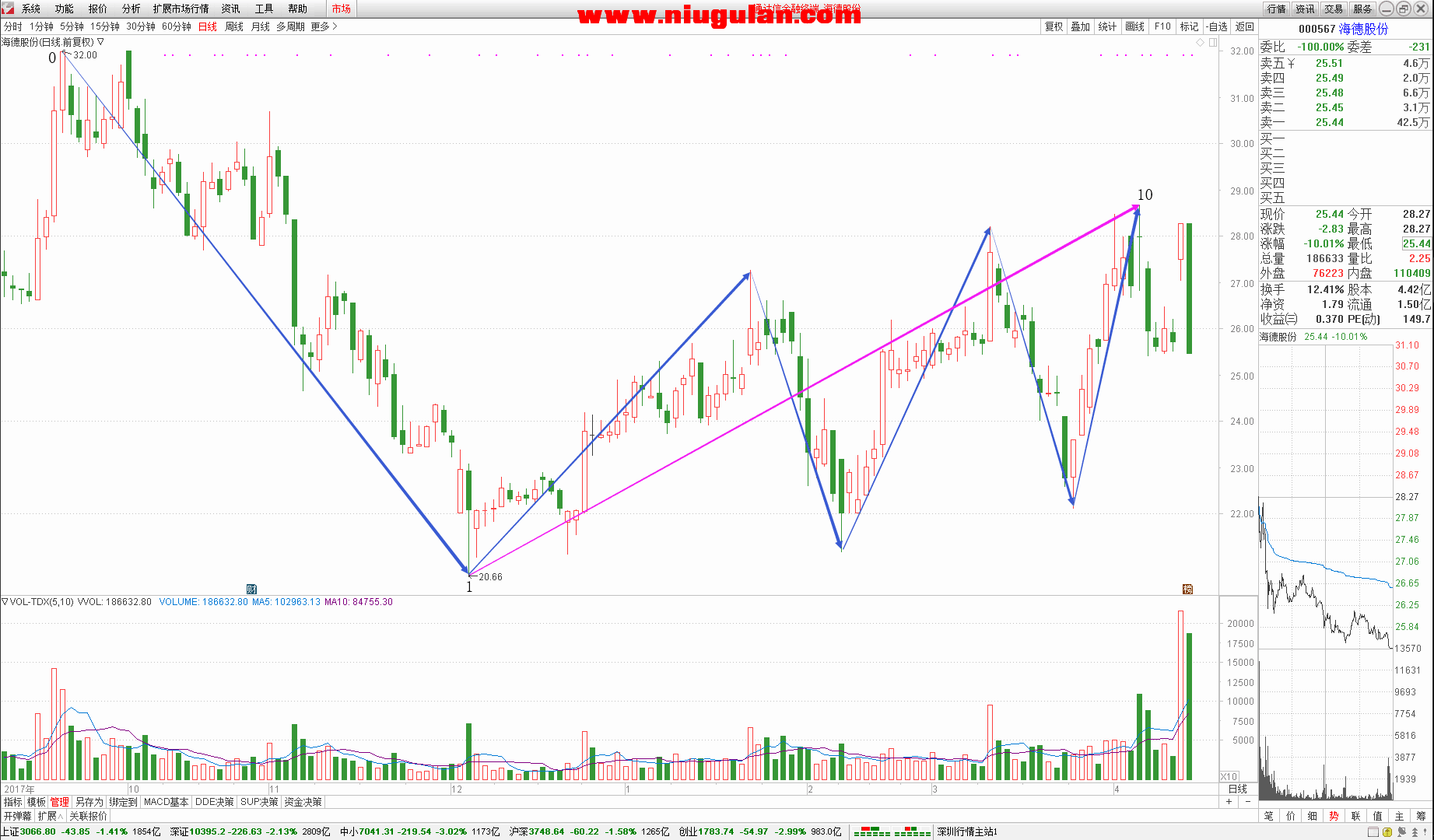Screen dimensions: 1434x840
Task: Click the diamond icon at chart top-right
Action: (1201, 42)
